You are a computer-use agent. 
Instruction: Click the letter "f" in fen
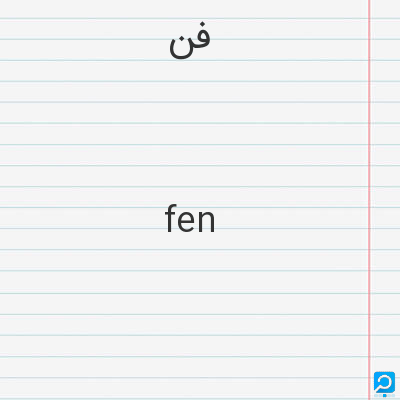click(x=171, y=218)
